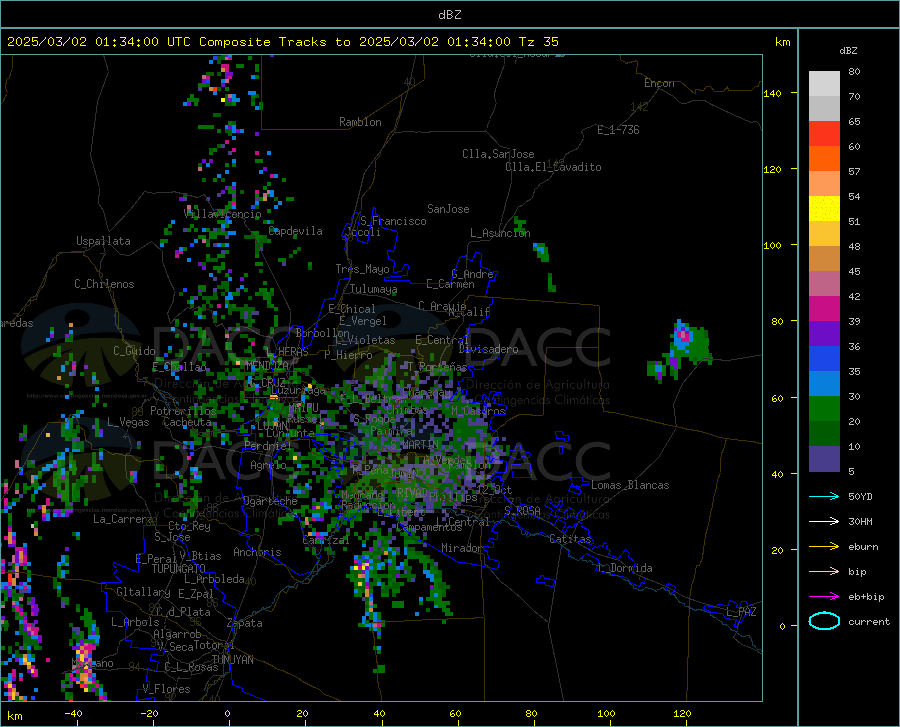
Task: Click the isolated storm cell near Divisadero east
Action: (x=682, y=350)
